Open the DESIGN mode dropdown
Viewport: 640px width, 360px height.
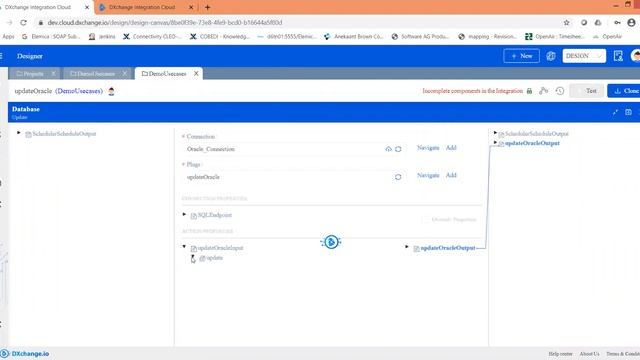click(584, 56)
